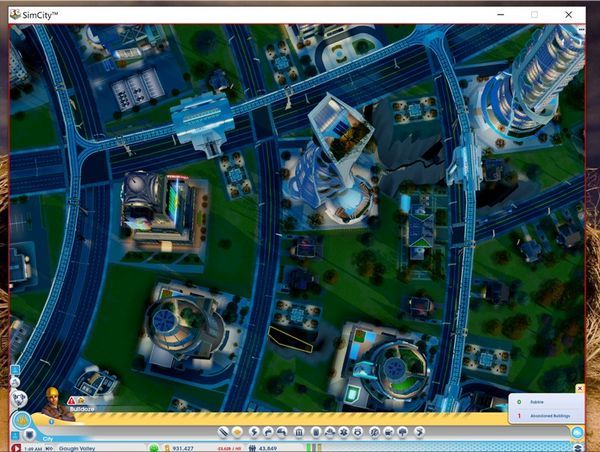Screen dimensions: 600x452
Task: Click the Abandoned Buildings count row
Action: click(x=545, y=416)
